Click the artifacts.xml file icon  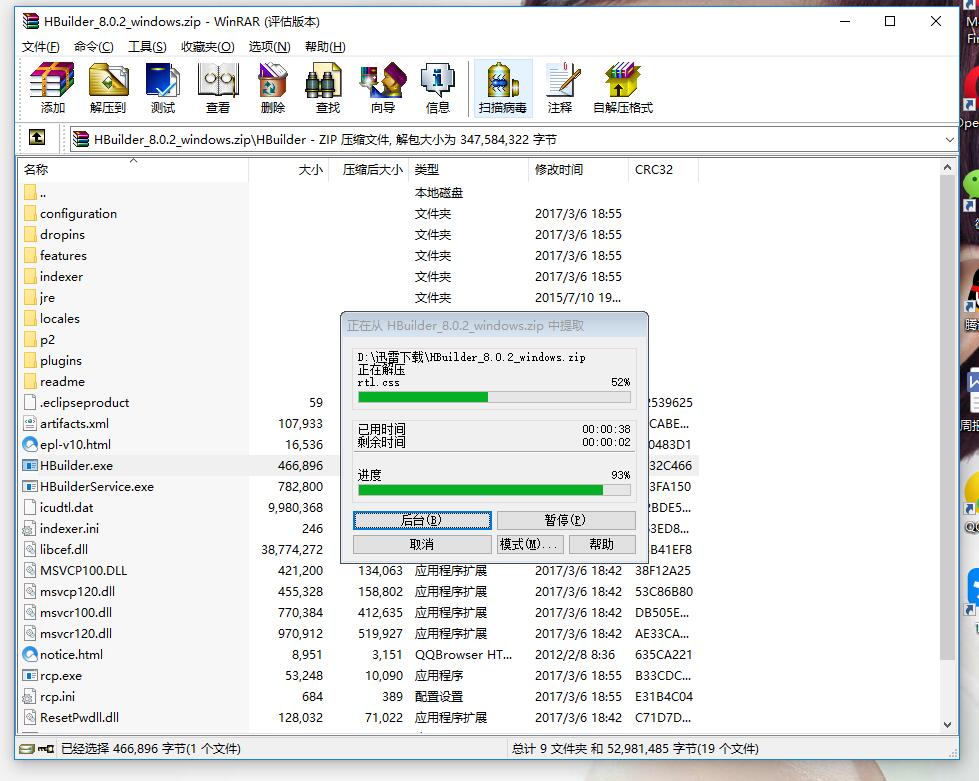[x=30, y=423]
